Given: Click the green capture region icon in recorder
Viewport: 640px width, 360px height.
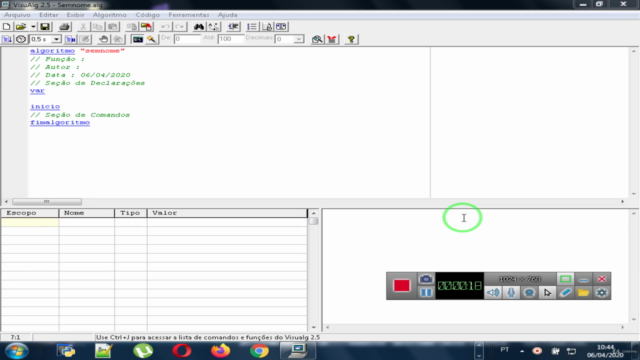Looking at the screenshot, I should tap(565, 279).
